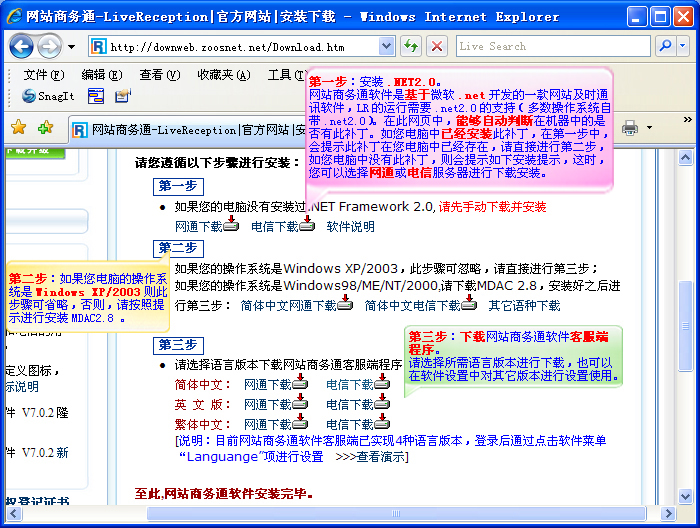Click 其它语种下载 link in 第二步
Viewport: 700px width, 528px height.
pos(525,305)
